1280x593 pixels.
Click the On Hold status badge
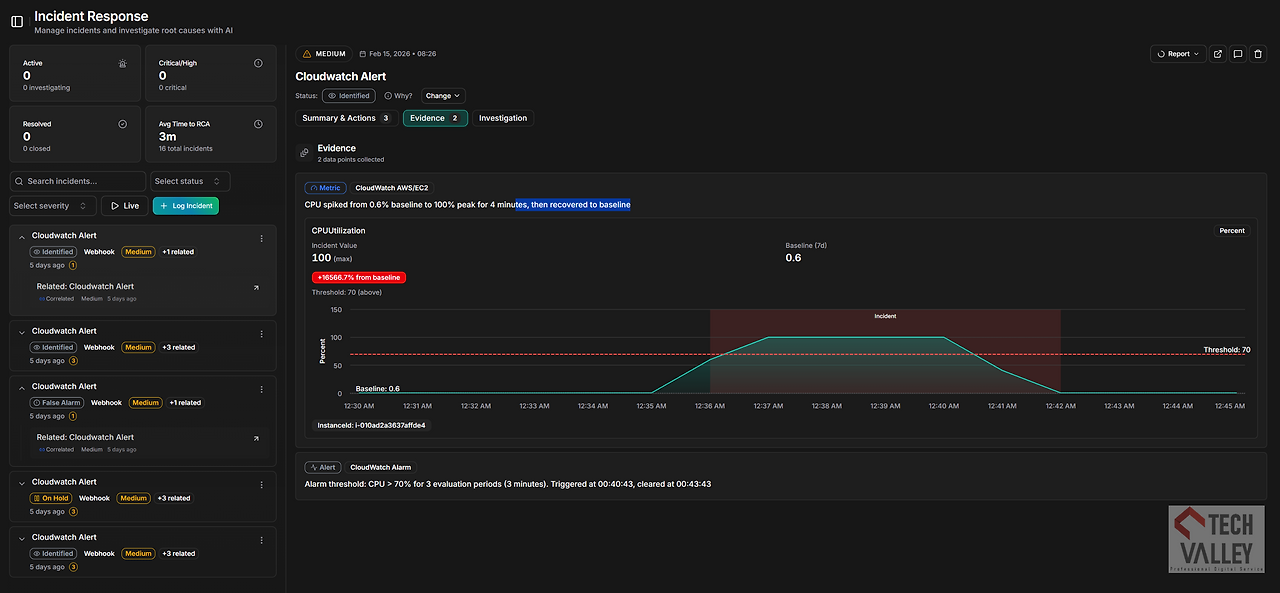51,498
